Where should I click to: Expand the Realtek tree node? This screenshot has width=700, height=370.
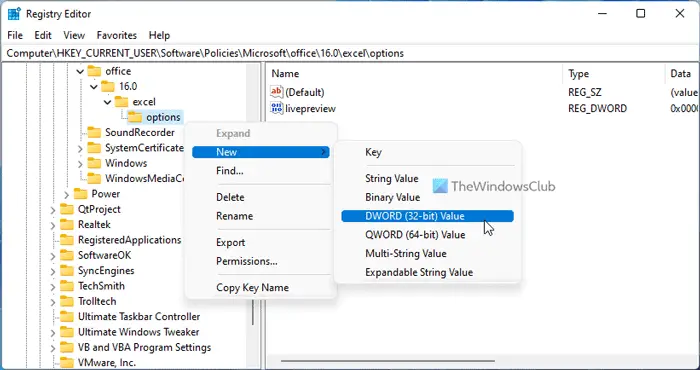pyautogui.click(x=53, y=225)
